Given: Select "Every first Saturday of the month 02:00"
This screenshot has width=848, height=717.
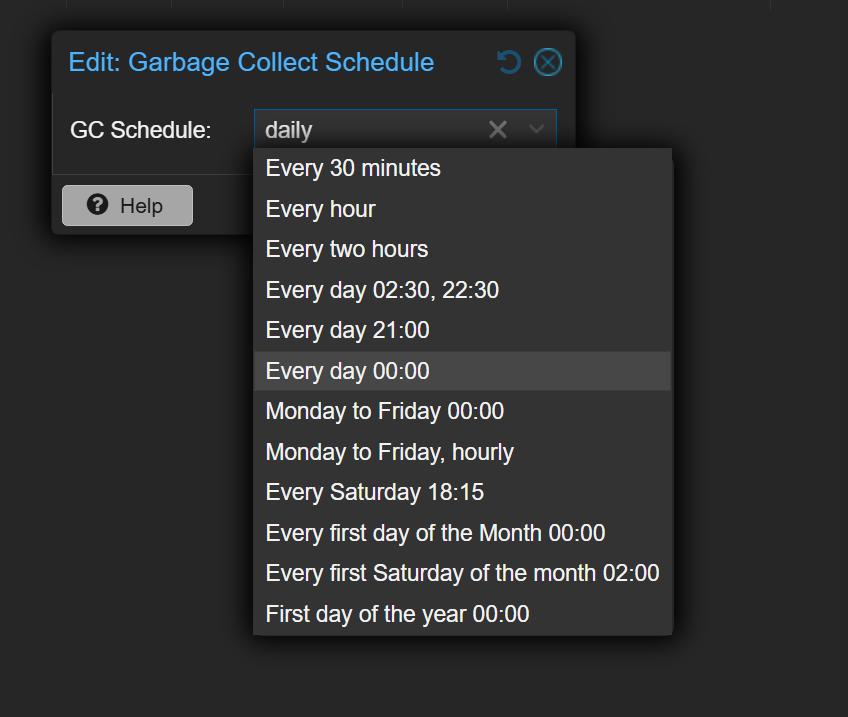Looking at the screenshot, I should 461,573.
